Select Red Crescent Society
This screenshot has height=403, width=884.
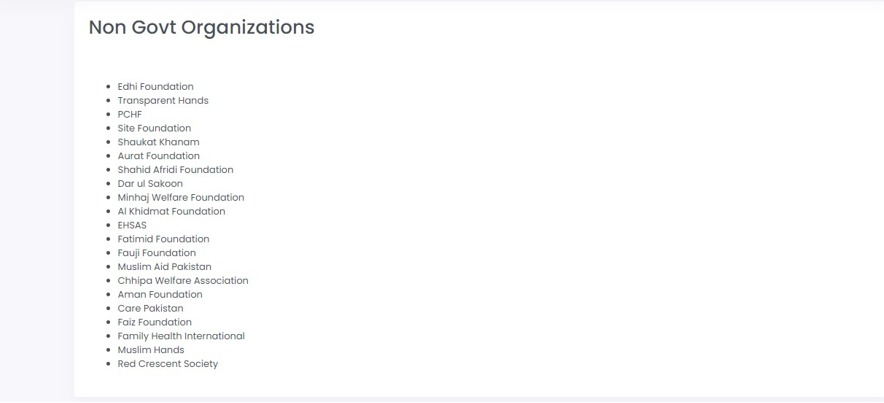click(x=167, y=364)
